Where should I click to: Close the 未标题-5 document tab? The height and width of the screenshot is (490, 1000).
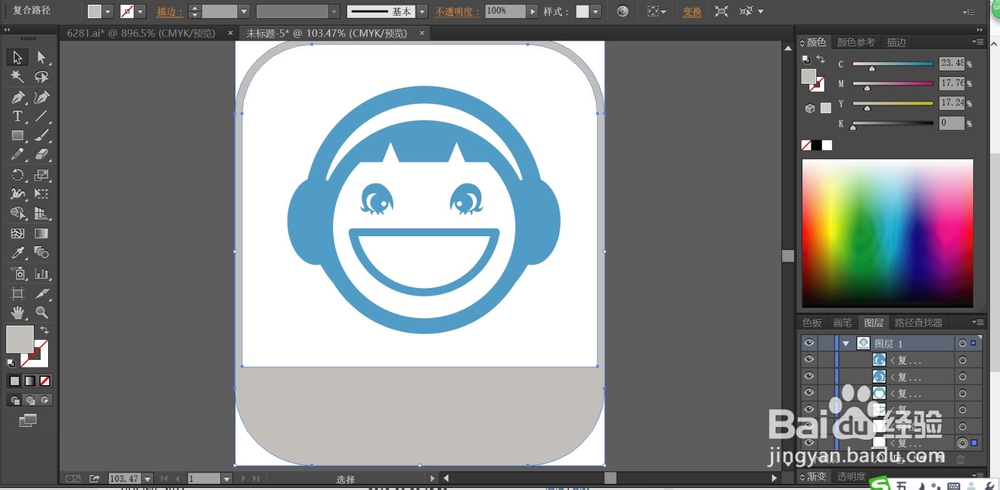pos(422,33)
